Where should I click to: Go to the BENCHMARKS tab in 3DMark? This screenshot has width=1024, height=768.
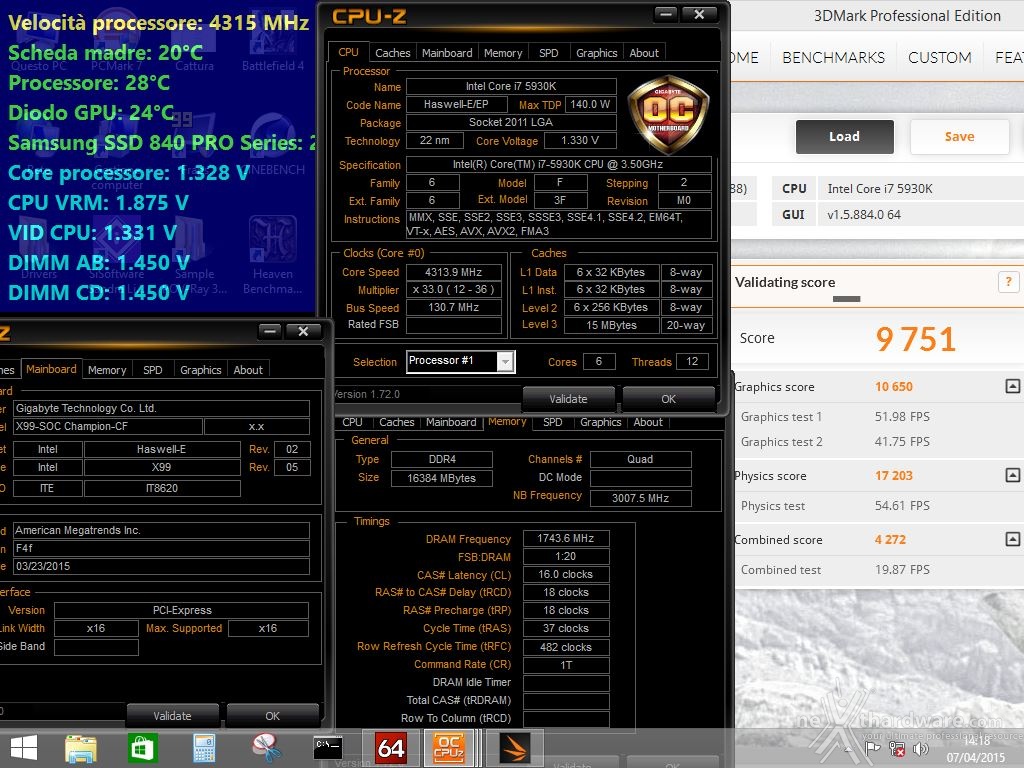tap(833, 57)
